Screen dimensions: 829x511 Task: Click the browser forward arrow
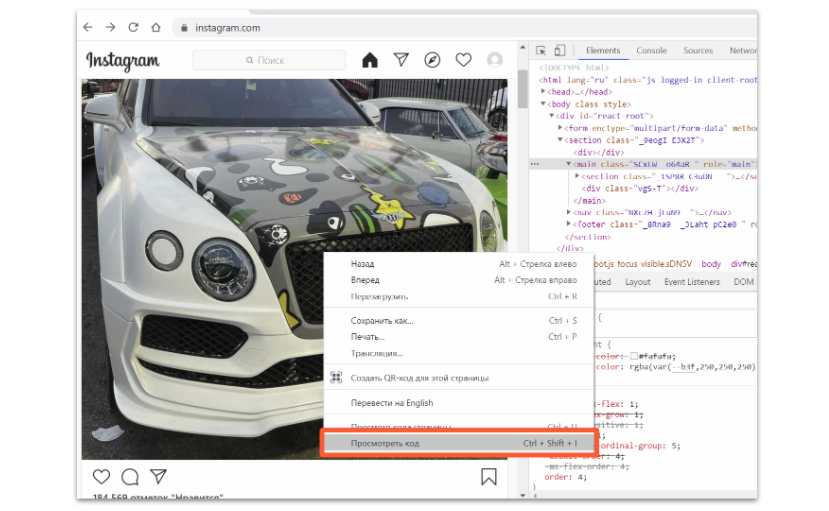110,27
